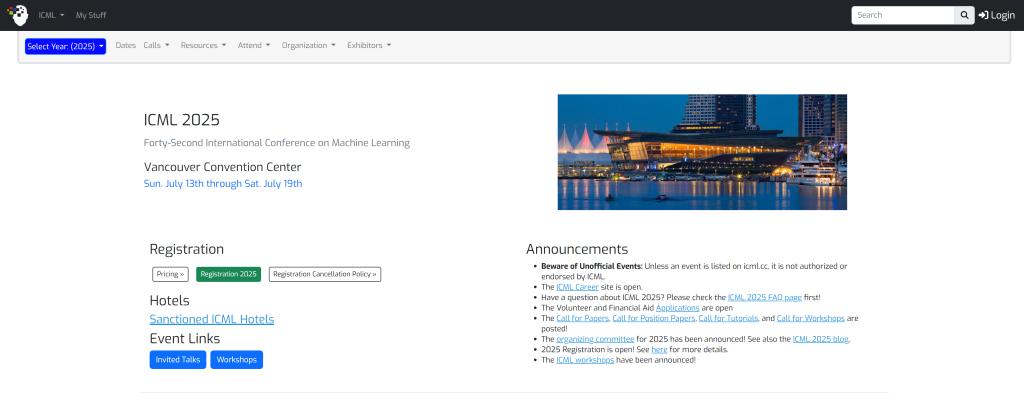Open the Call for Papers link
The image size is (1024, 393).
tap(583, 318)
